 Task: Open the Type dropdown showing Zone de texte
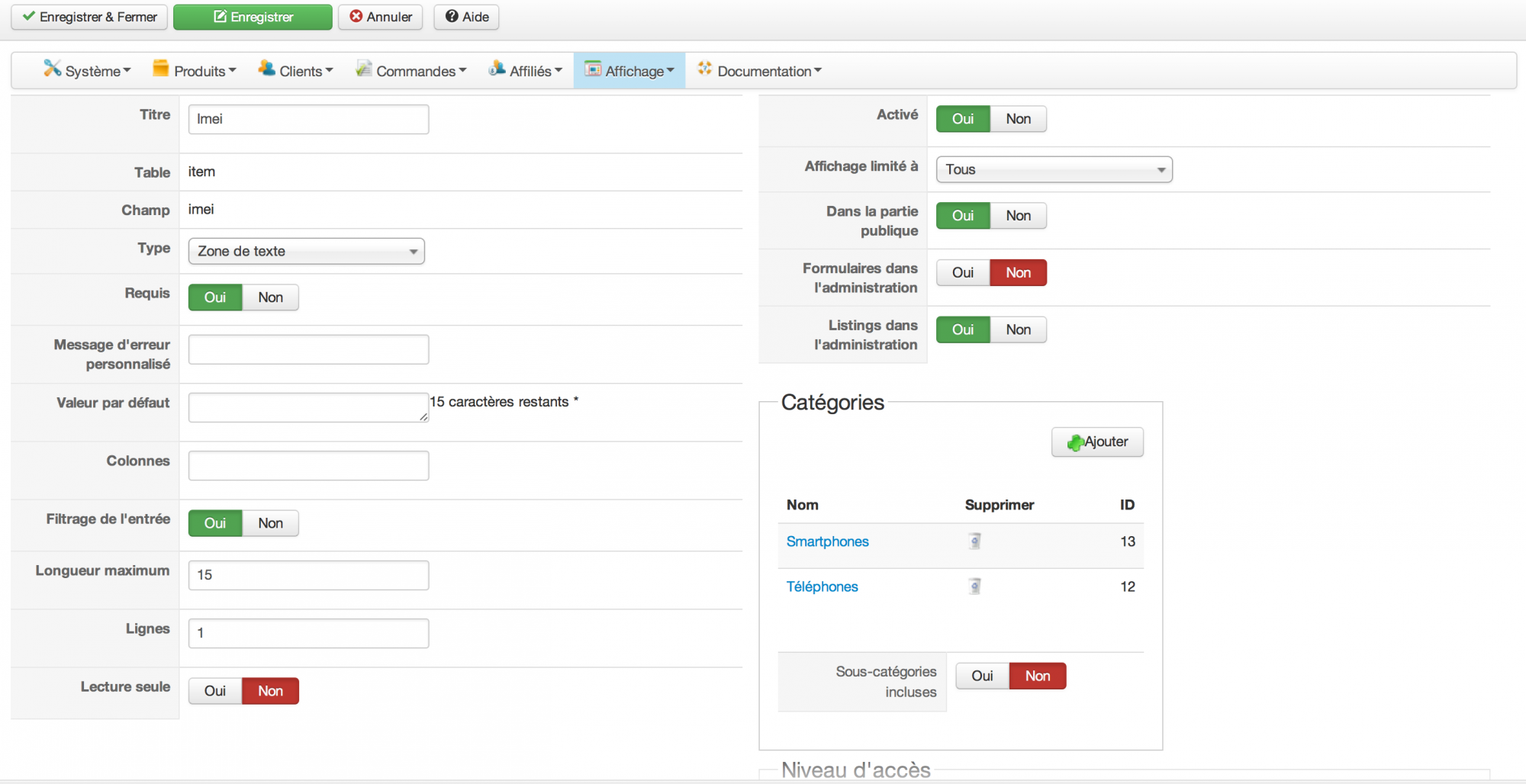click(x=307, y=252)
